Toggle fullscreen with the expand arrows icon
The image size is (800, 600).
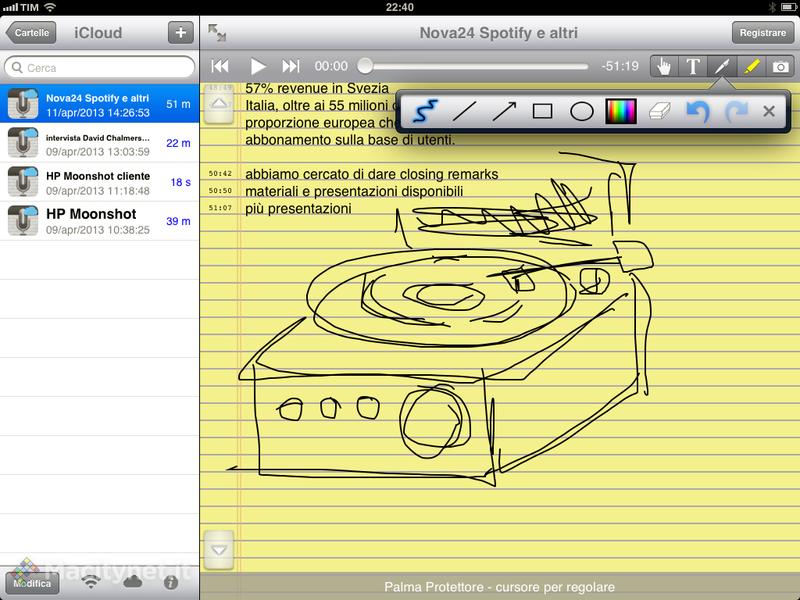point(217,33)
